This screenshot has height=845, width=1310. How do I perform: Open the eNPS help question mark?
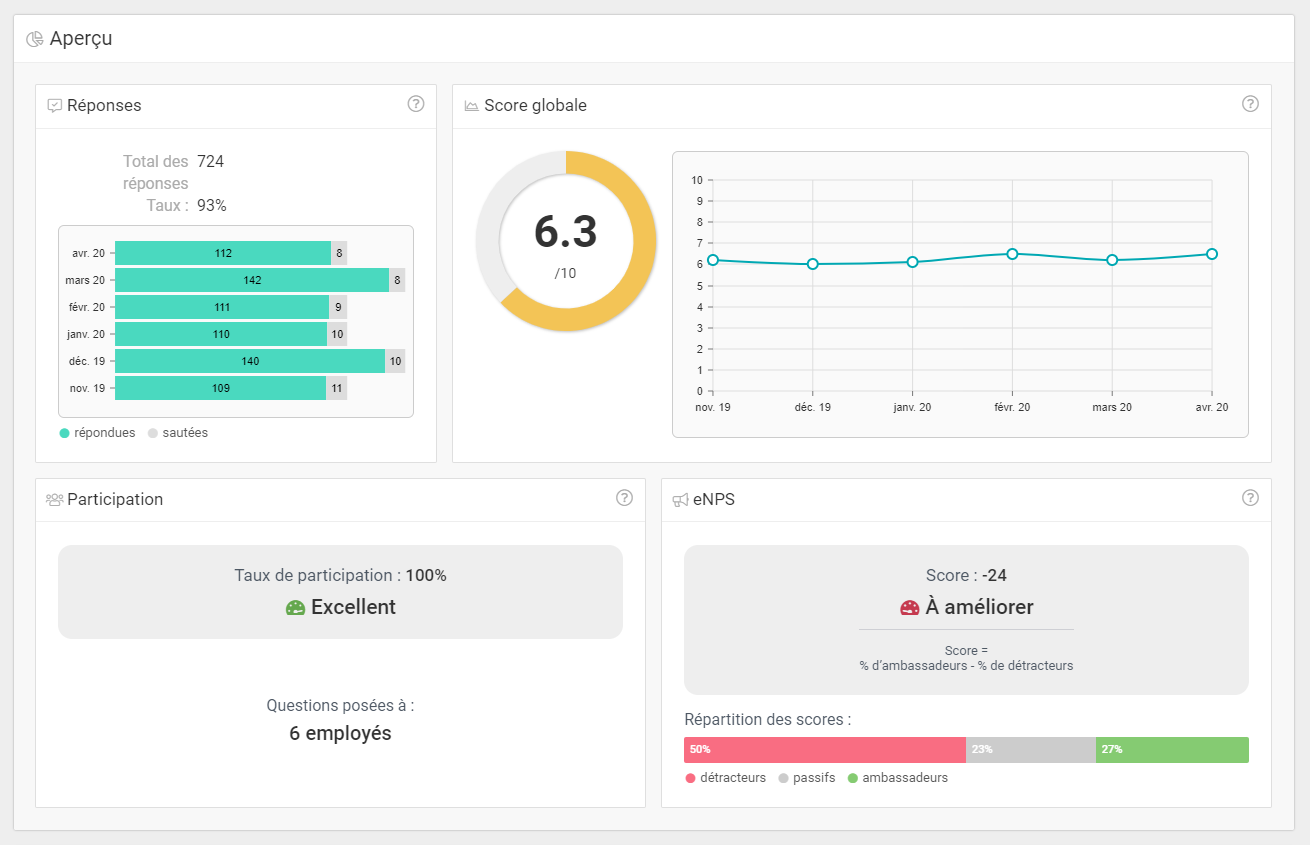point(1250,498)
